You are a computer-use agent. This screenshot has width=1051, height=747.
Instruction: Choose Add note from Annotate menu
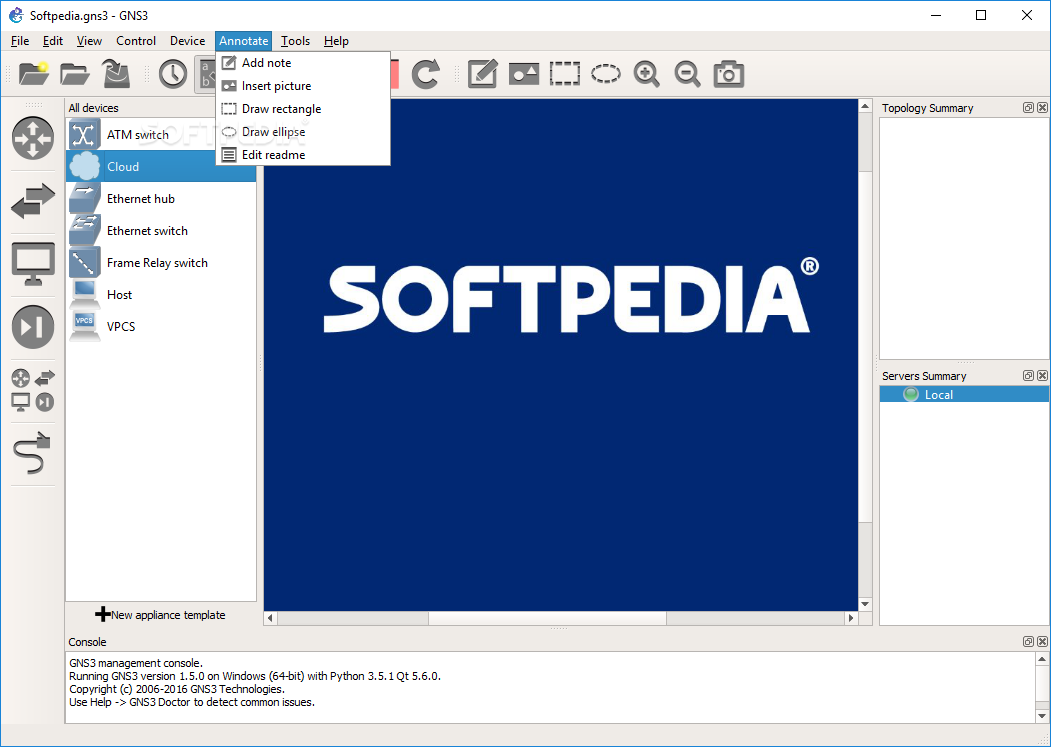coord(303,63)
